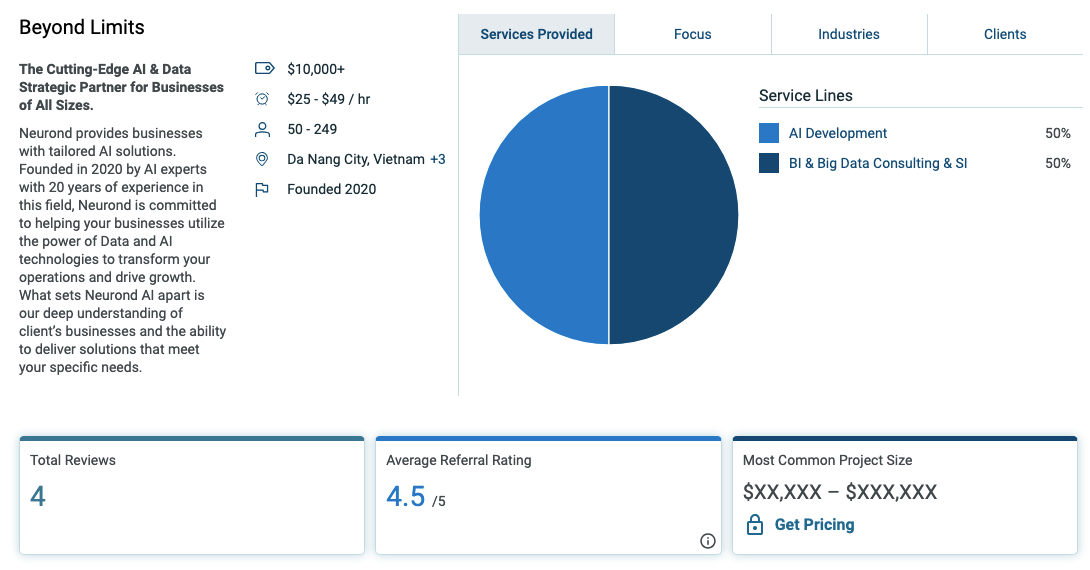Click the $XX,XXX – $XXX,XXX project size text

840,492
